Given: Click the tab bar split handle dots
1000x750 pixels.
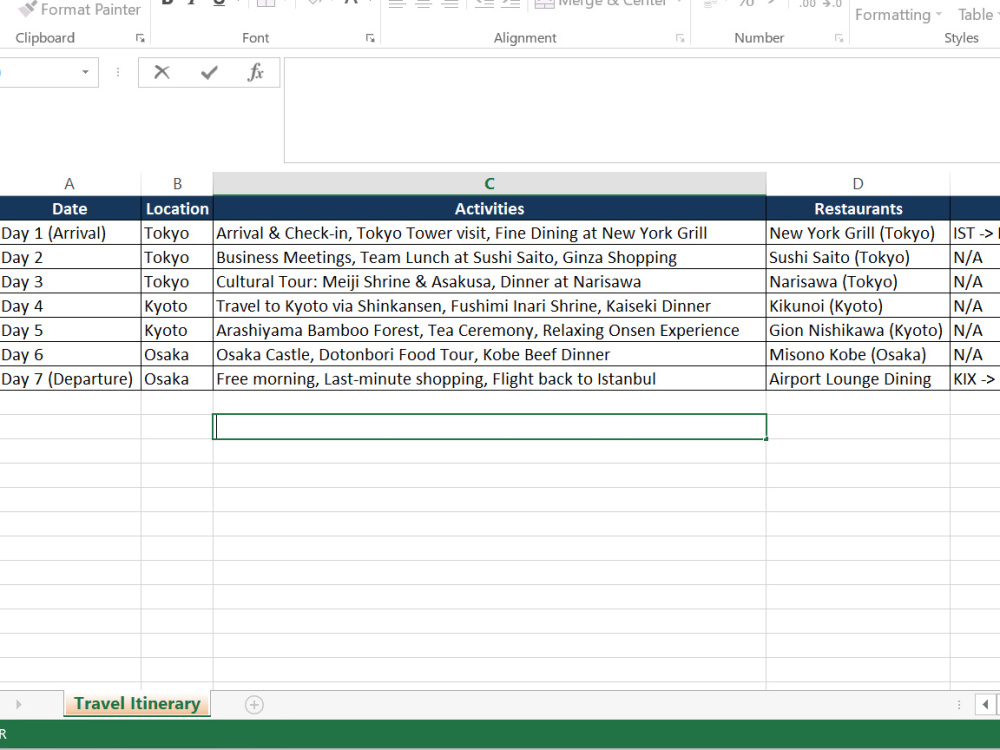Looking at the screenshot, I should coord(959,704).
